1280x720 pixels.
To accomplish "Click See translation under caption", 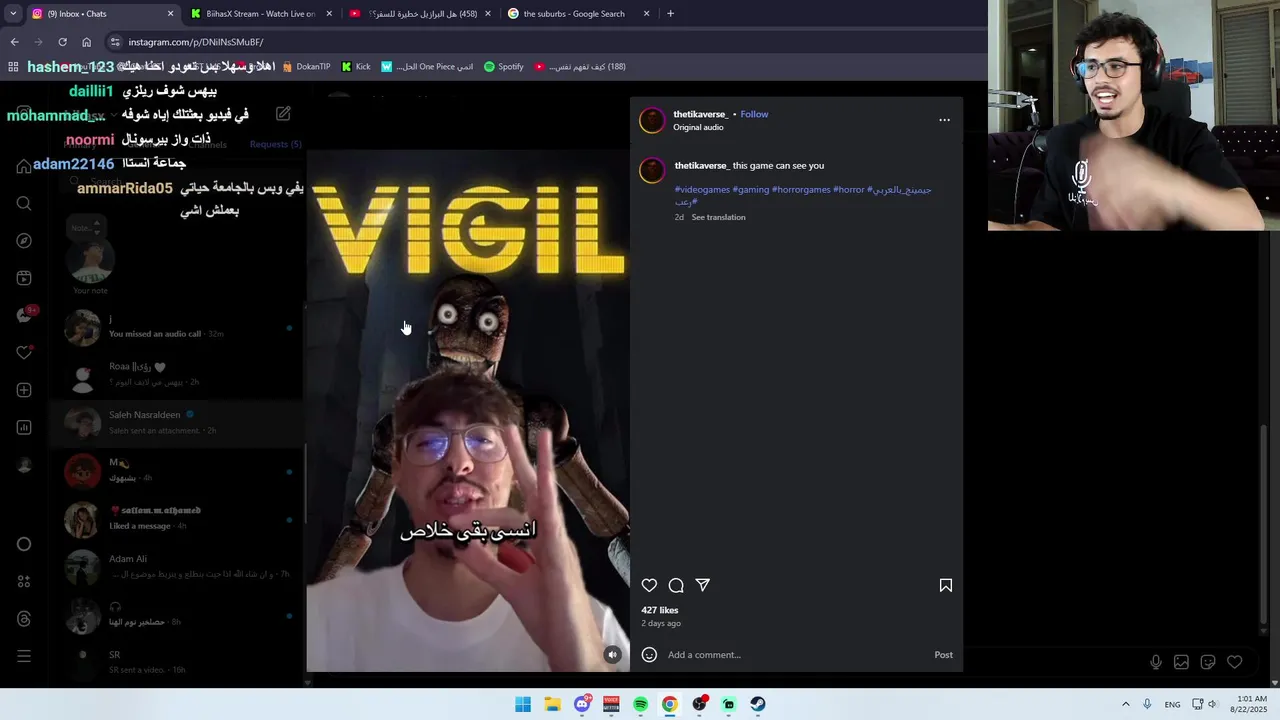I will 718,217.
